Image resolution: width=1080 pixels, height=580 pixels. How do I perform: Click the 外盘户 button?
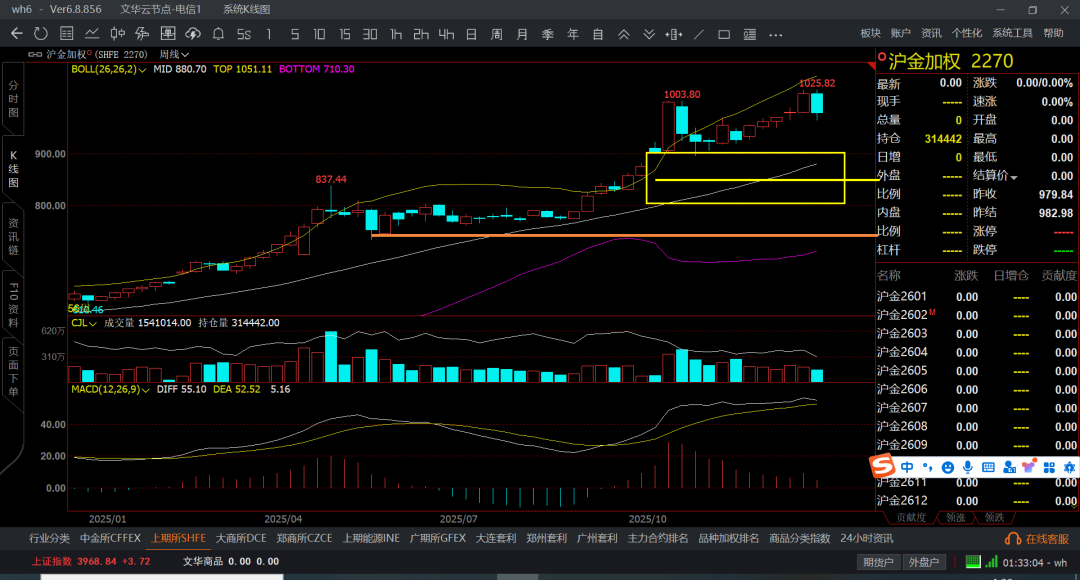click(924, 562)
